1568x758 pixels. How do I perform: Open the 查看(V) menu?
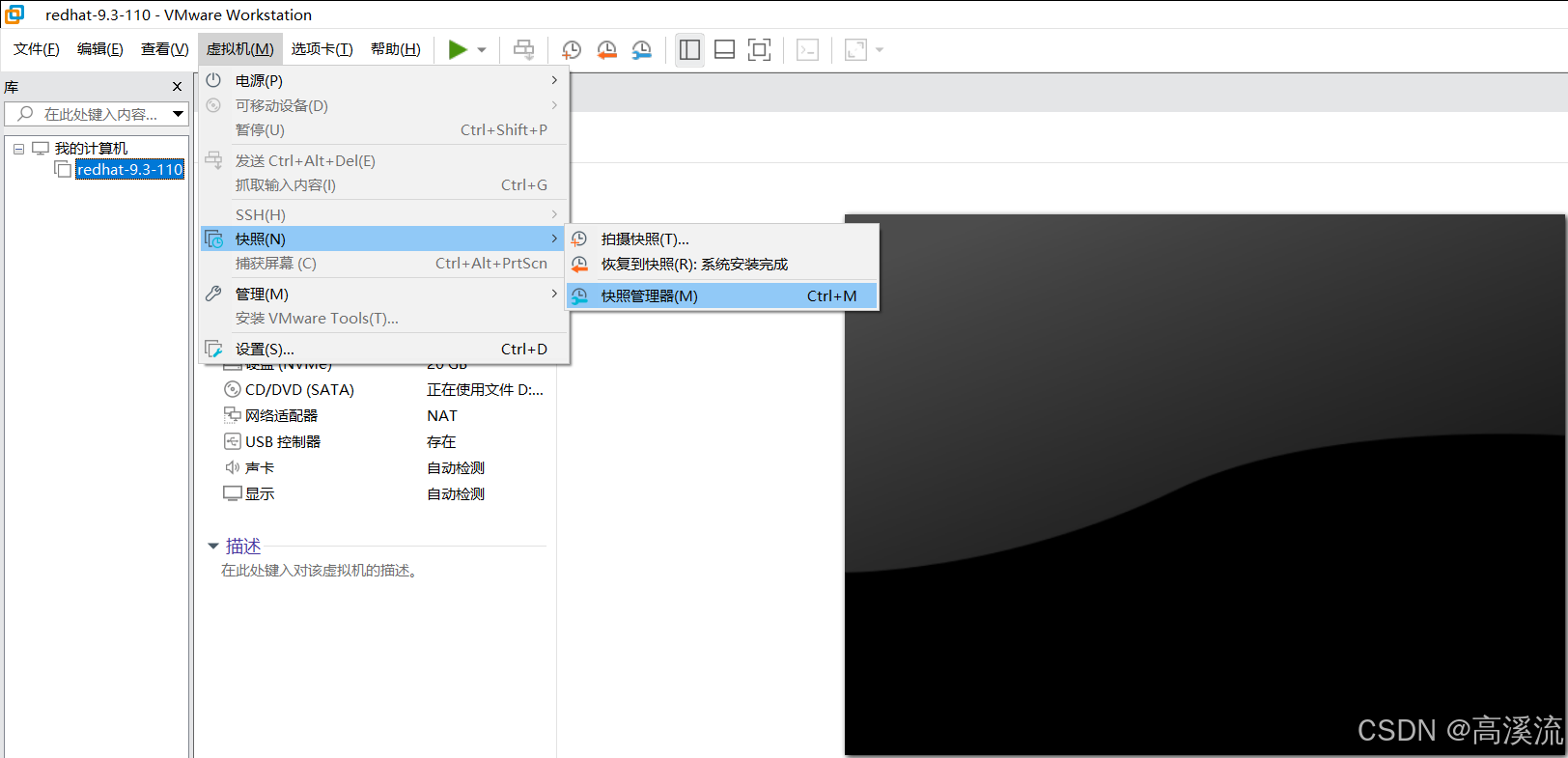click(x=164, y=49)
